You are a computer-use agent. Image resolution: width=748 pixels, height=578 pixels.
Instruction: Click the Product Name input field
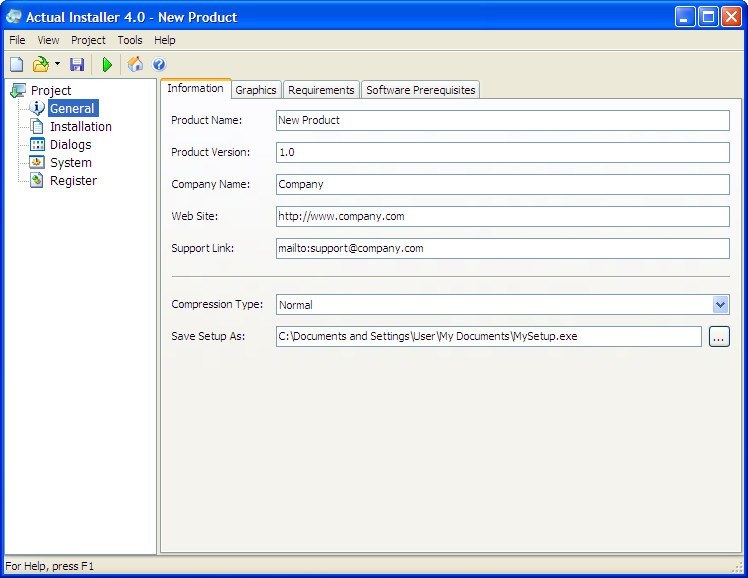click(x=502, y=120)
